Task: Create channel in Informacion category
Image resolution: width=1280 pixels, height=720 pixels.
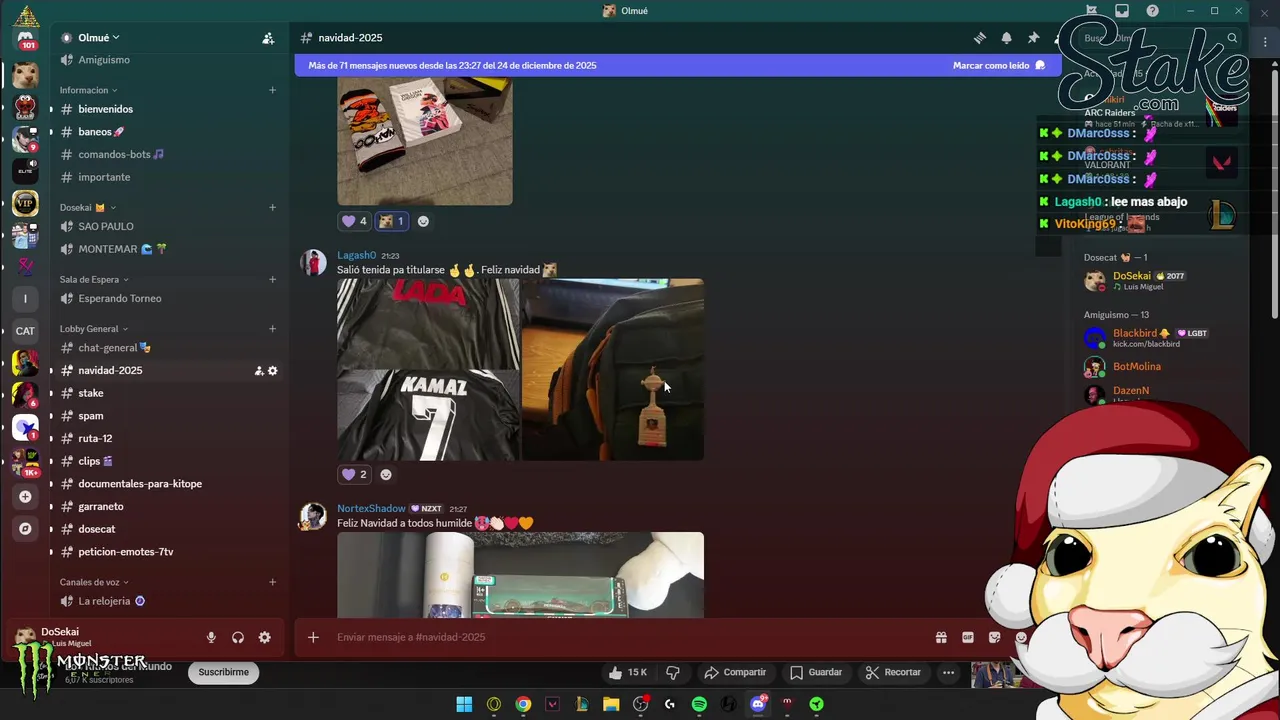Action: 272,90
